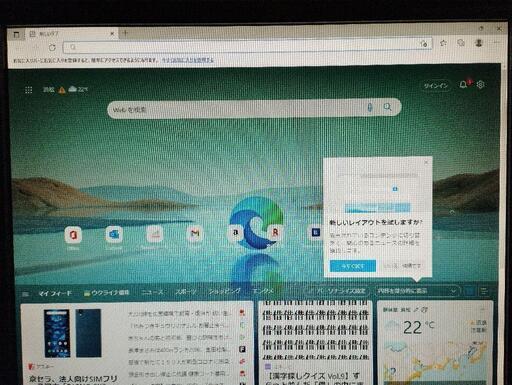Open the Office quick link tile

click(73, 235)
